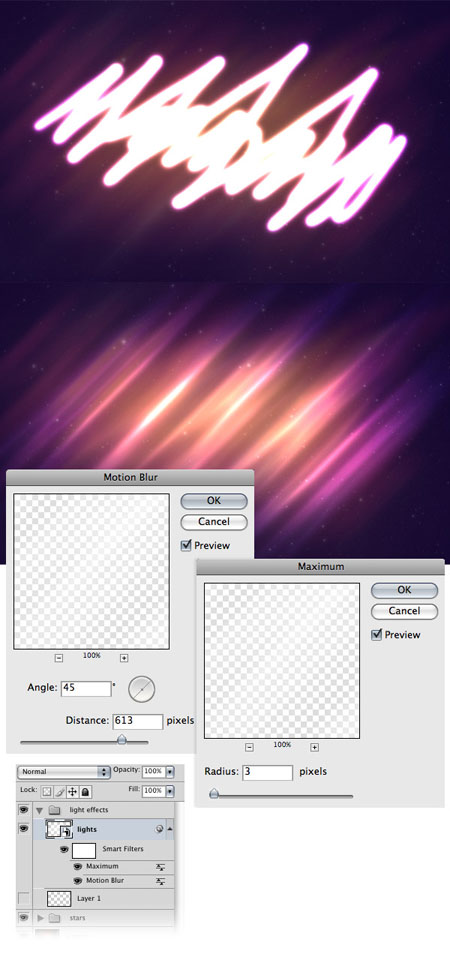Click the Opacity value field
Viewport: 450px width, 957px height.
tap(154, 772)
